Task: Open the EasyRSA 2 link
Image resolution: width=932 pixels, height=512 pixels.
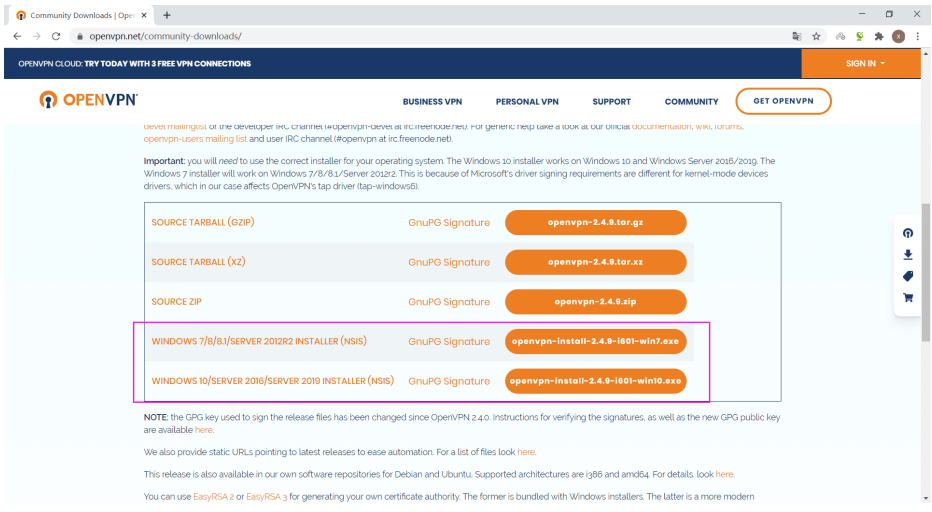Action: [x=213, y=497]
